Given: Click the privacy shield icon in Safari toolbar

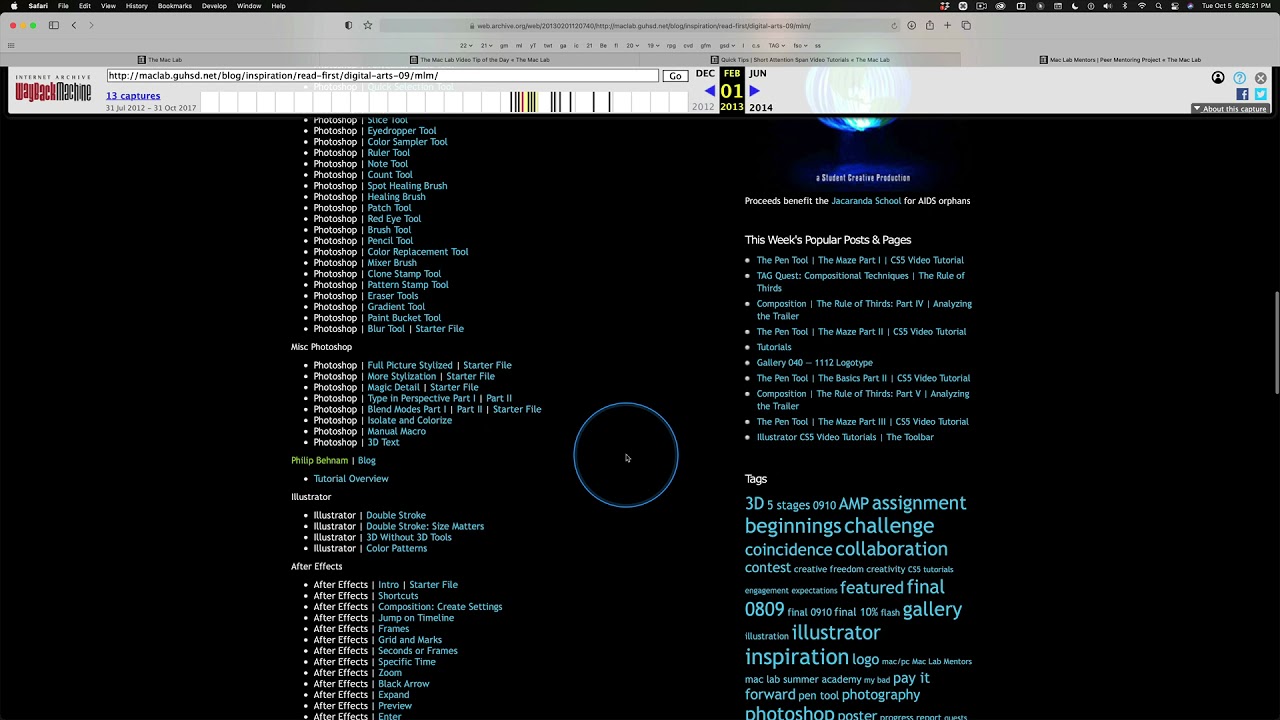Looking at the screenshot, I should click(348, 25).
